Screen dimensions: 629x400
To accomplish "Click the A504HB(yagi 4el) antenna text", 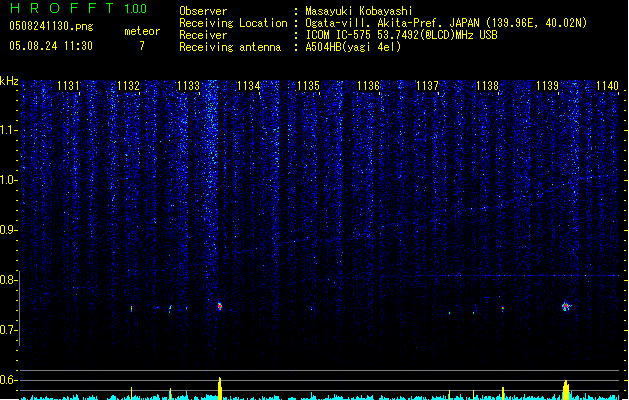I will click(x=353, y=47).
